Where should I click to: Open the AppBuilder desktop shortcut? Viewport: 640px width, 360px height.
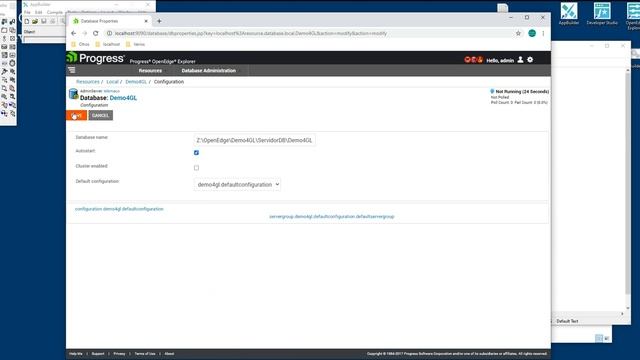point(569,14)
